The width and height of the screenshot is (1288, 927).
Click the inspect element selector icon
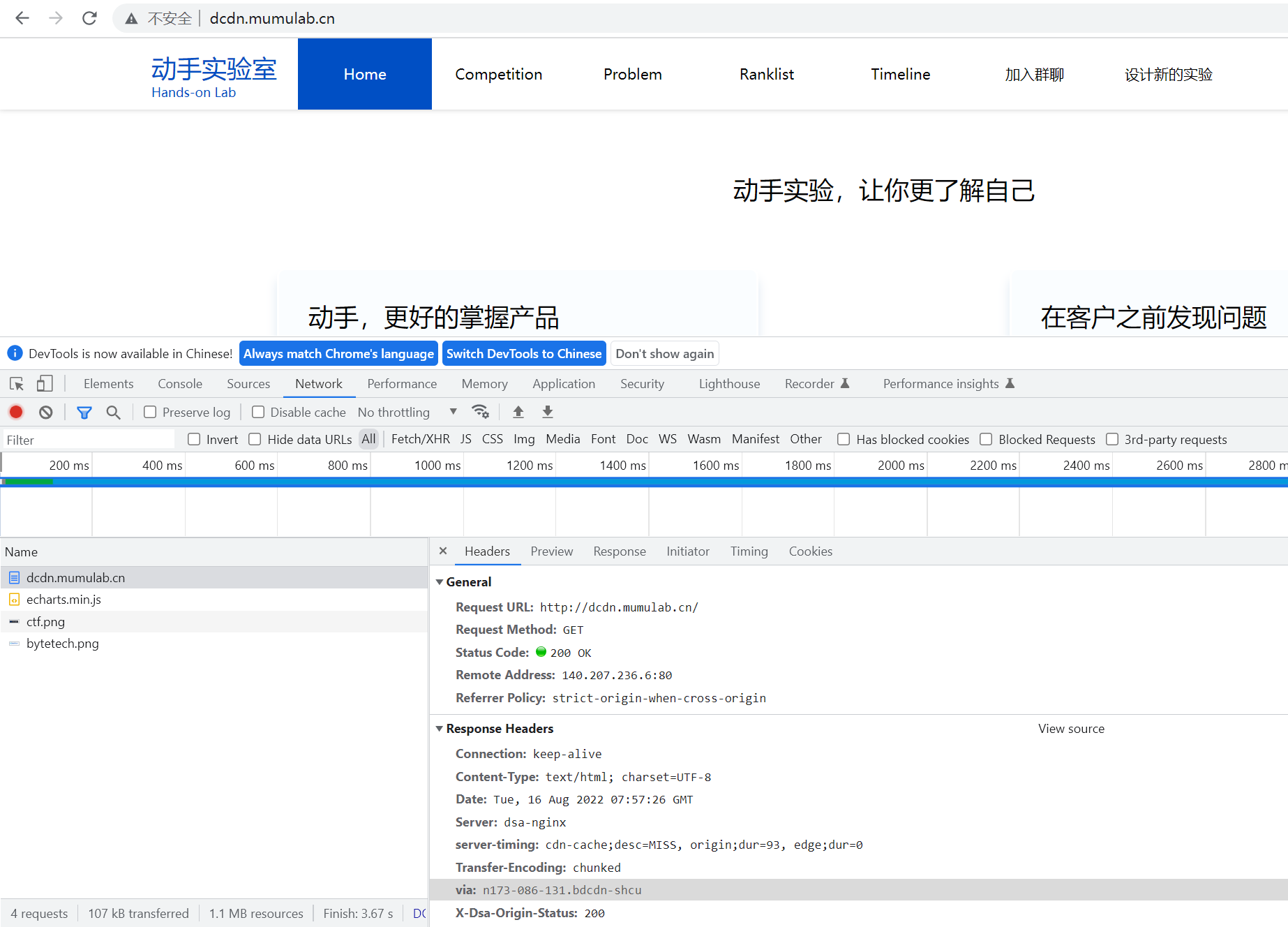(17, 384)
